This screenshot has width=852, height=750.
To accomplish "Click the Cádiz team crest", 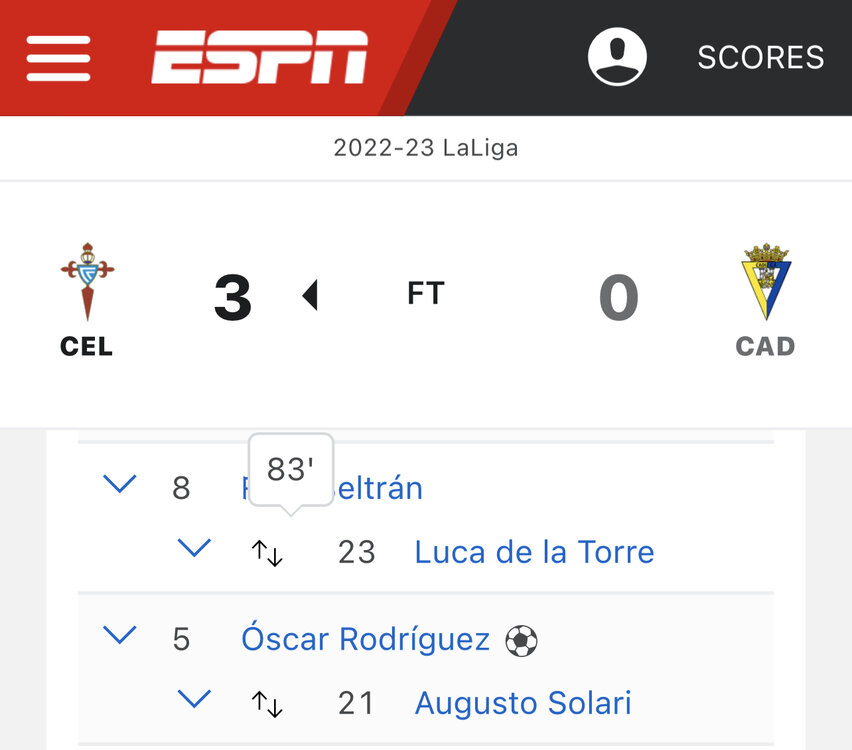I will pos(766,281).
